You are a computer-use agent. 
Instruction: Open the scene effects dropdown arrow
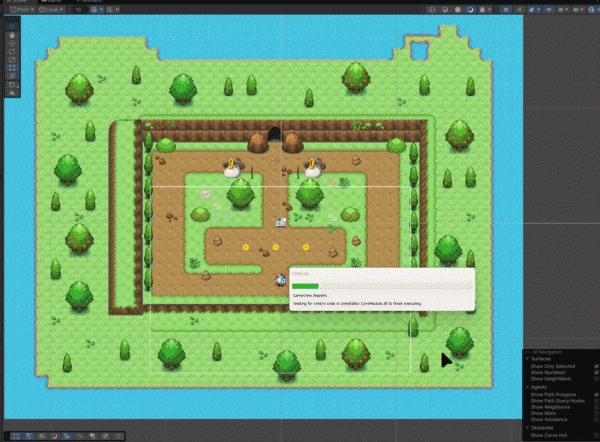pyautogui.click(x=538, y=10)
